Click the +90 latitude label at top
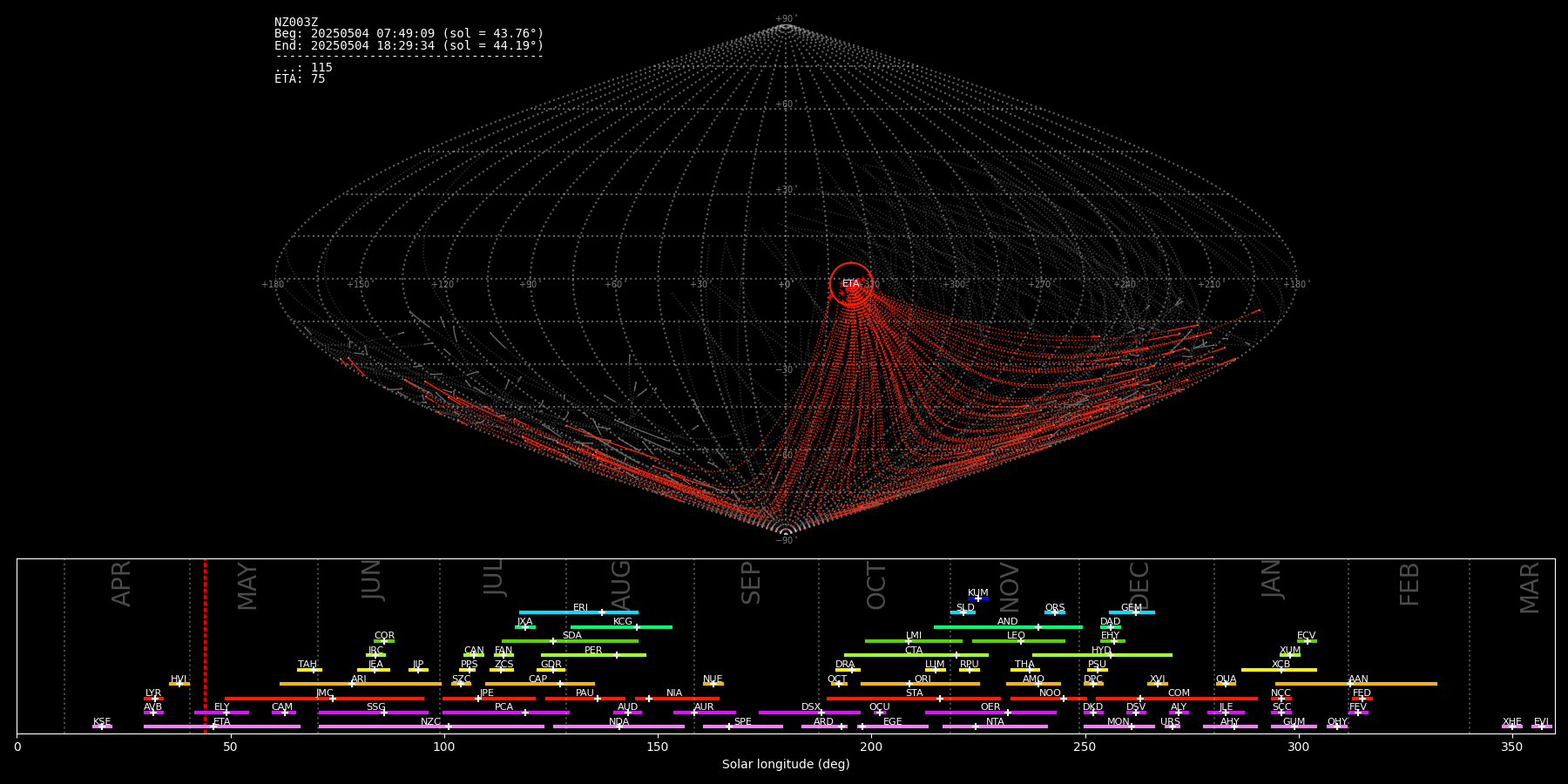The height and width of the screenshot is (784, 1568). click(785, 19)
